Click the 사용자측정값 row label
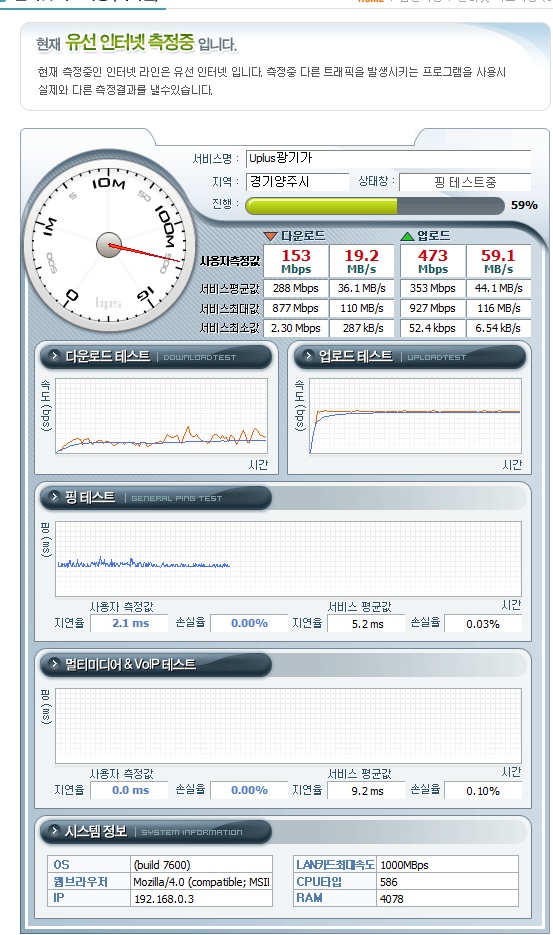Image resolution: width=553 pixels, height=935 pixels. point(230,261)
